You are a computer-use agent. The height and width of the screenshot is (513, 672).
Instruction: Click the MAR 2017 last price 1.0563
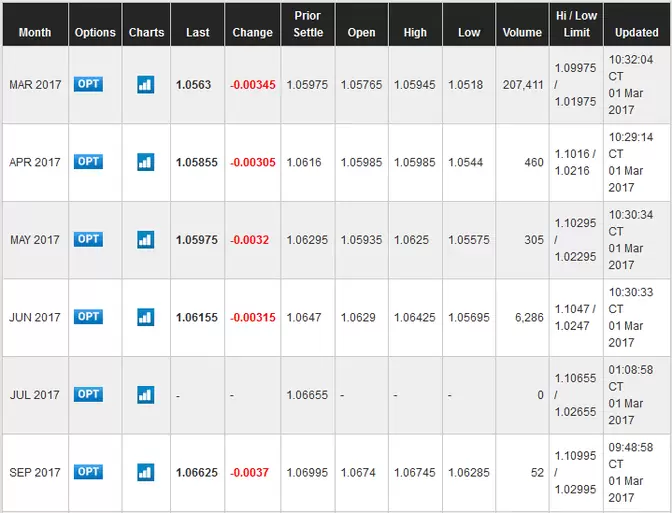pos(193,85)
